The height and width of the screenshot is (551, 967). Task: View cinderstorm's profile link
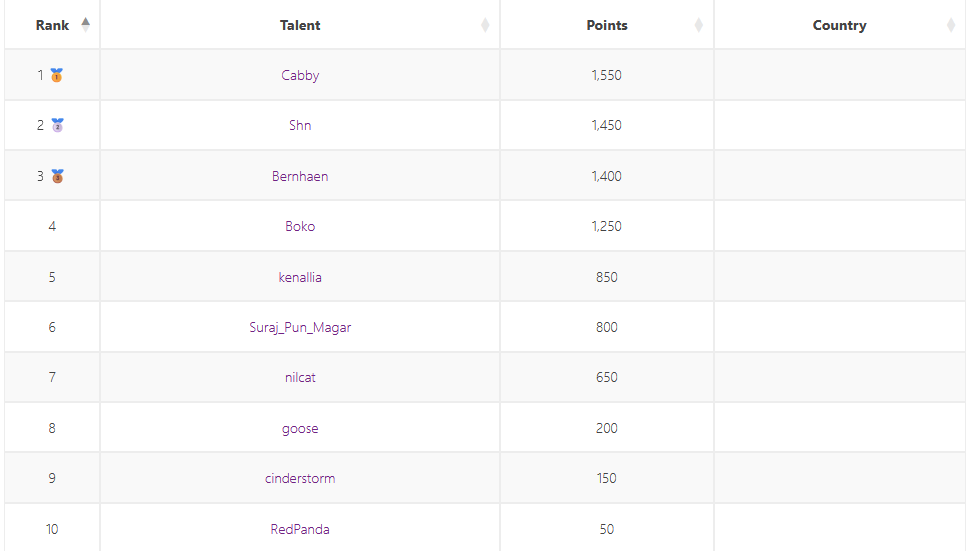(300, 478)
